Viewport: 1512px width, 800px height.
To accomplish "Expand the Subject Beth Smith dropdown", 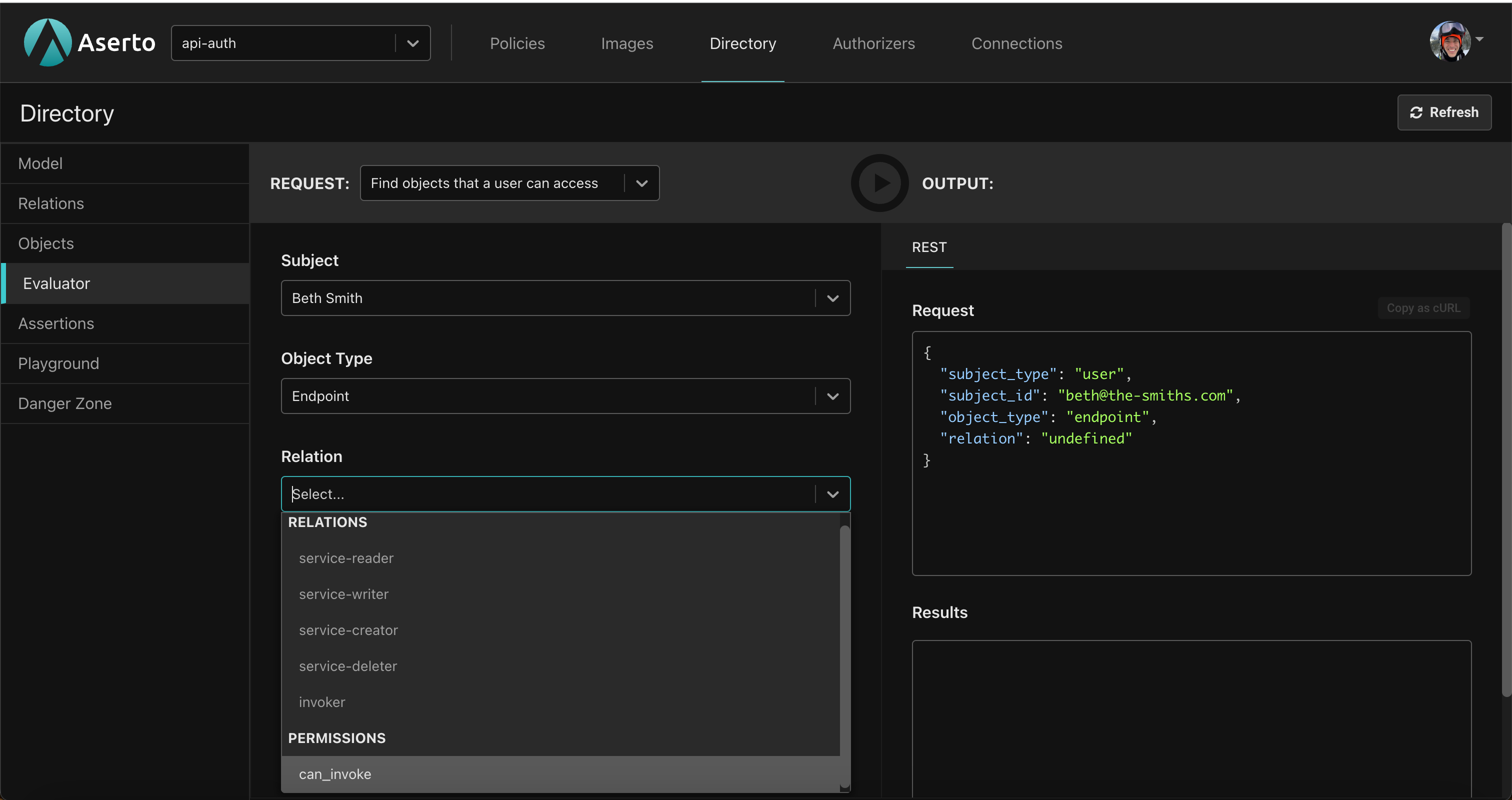I will click(x=833, y=297).
